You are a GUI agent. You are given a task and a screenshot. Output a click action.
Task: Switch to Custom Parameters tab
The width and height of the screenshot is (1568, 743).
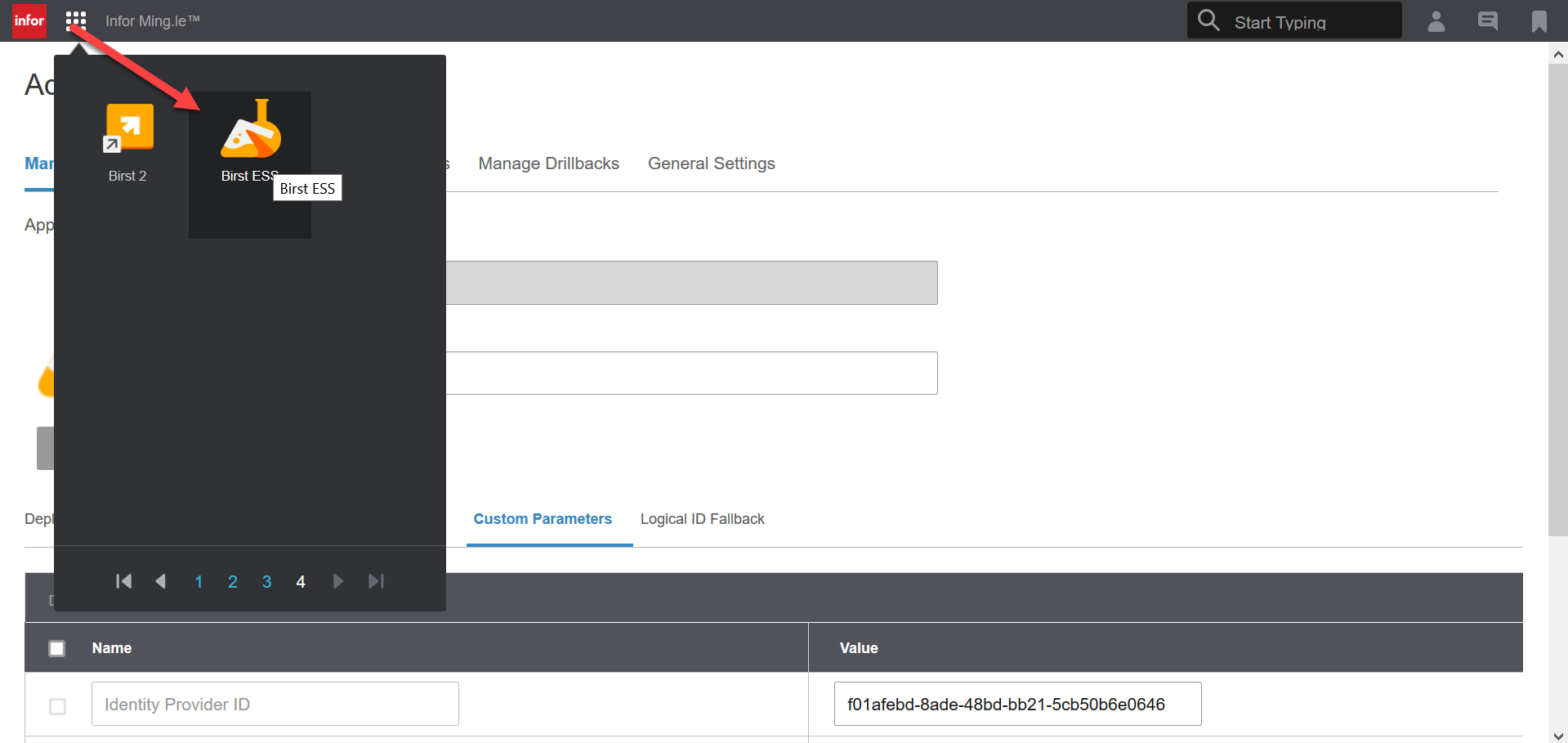543,519
